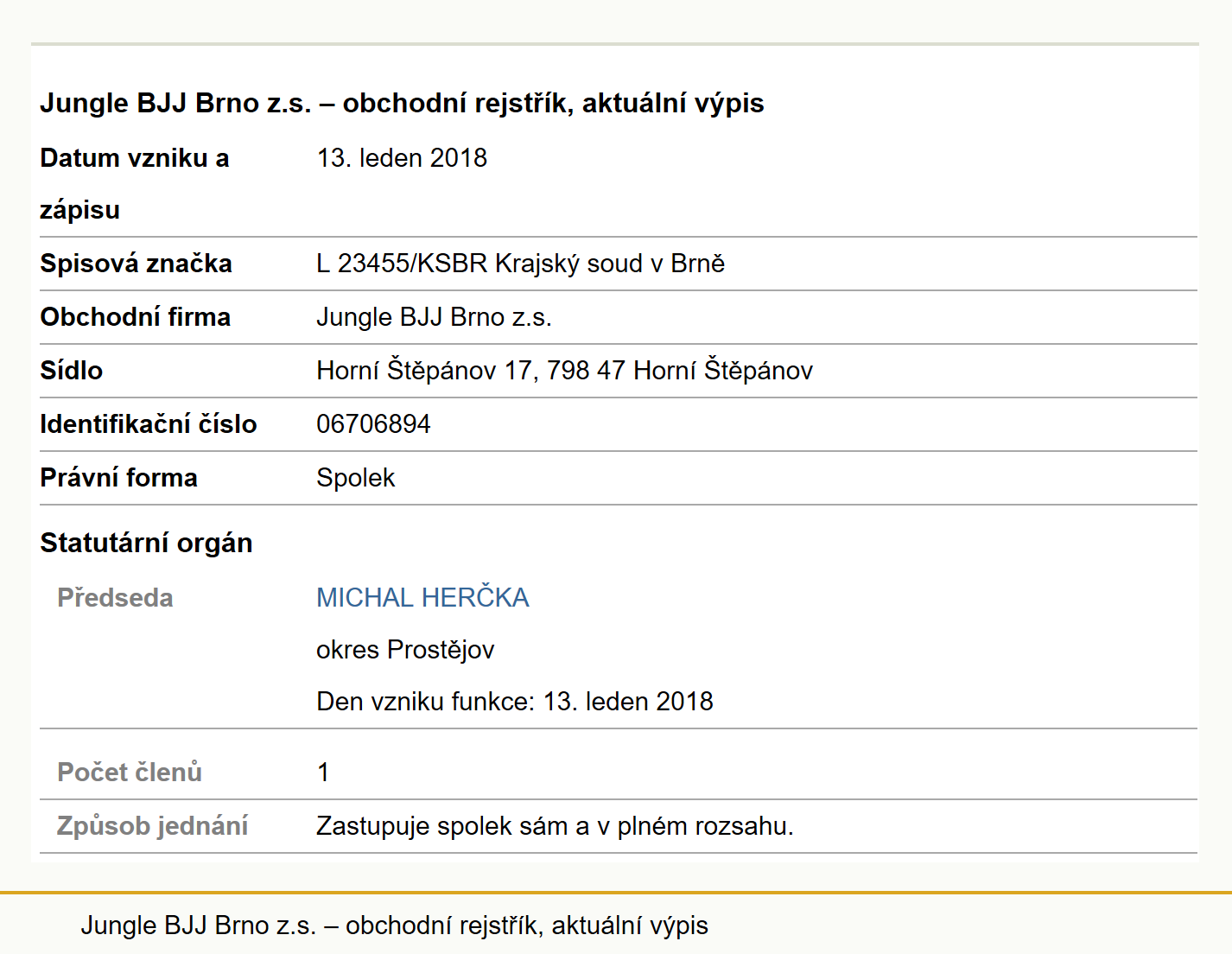Click the Obchodní firma label
This screenshot has height=954, width=1232.
click(x=136, y=317)
